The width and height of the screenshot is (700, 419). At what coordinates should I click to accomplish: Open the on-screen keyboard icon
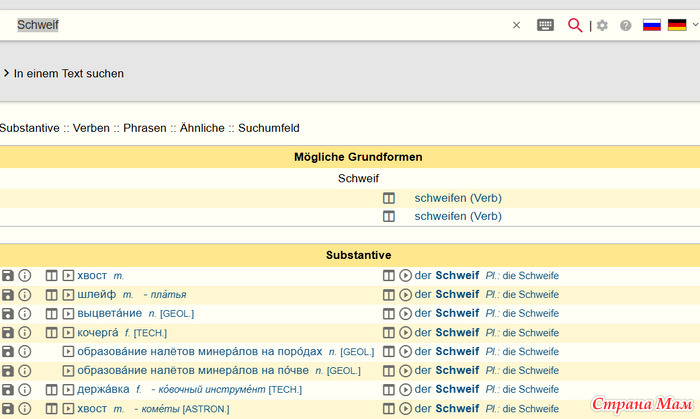[x=545, y=25]
